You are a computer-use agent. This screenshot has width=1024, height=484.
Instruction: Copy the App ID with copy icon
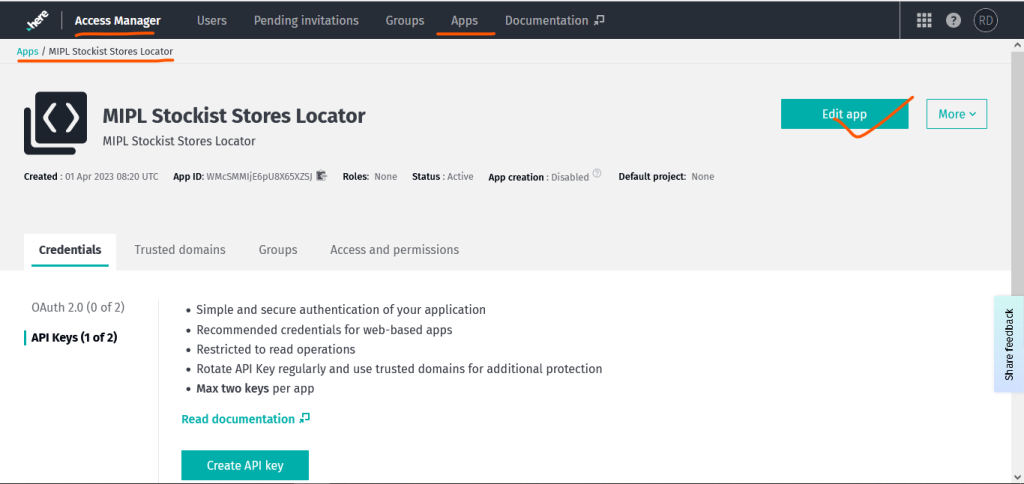(x=321, y=176)
